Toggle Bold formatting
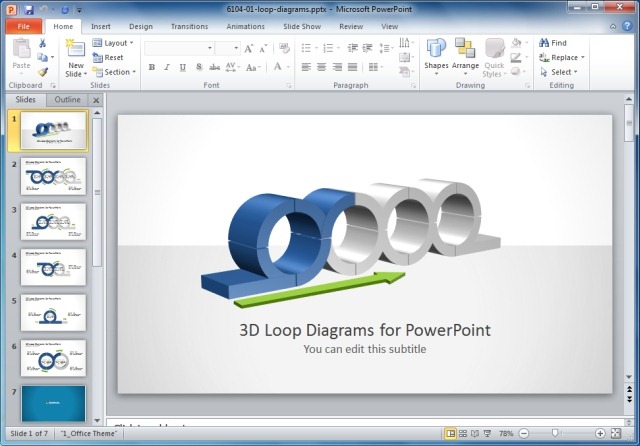 (151, 67)
